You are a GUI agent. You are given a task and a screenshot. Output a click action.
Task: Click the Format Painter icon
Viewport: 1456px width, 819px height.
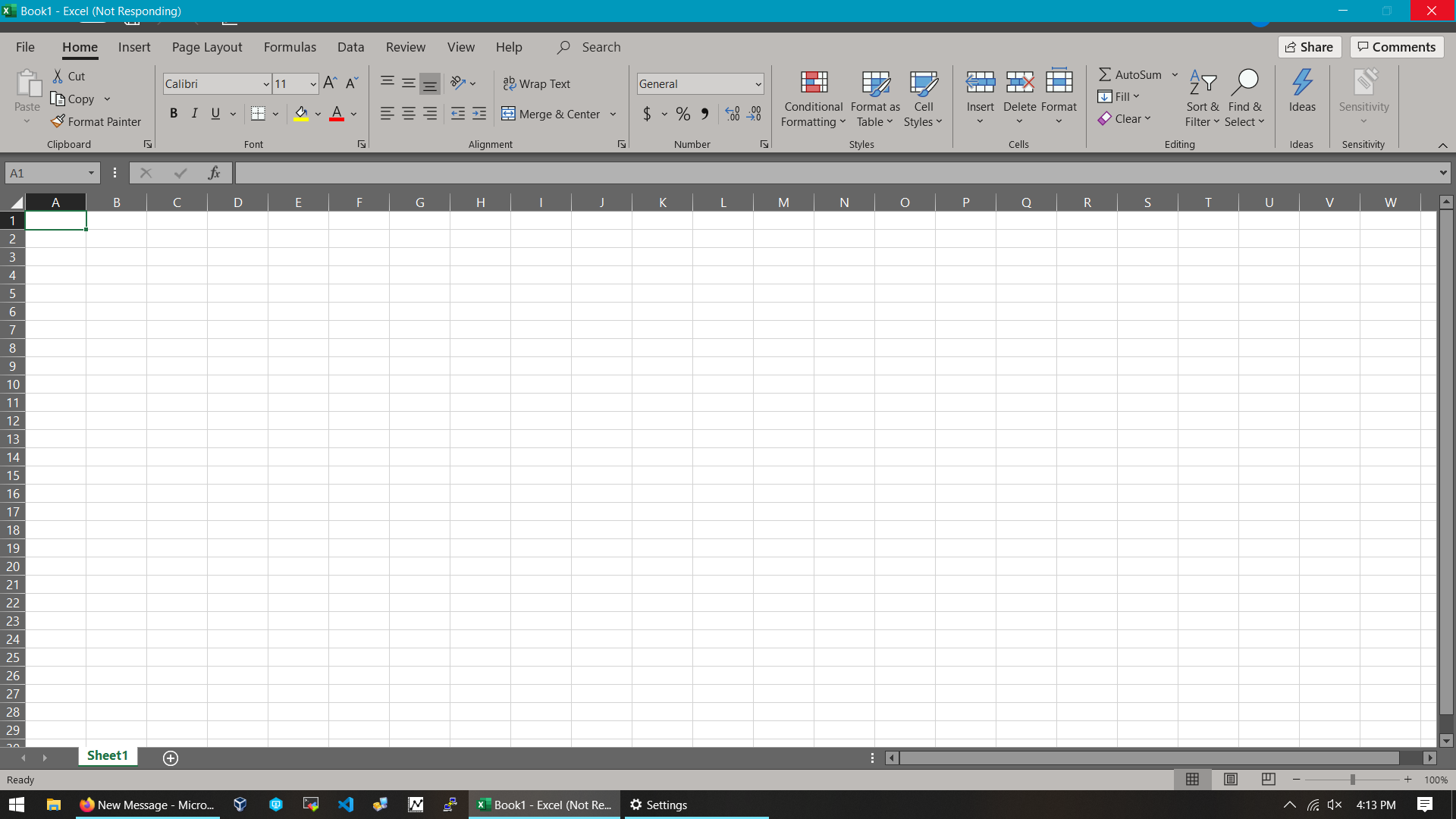(x=58, y=121)
